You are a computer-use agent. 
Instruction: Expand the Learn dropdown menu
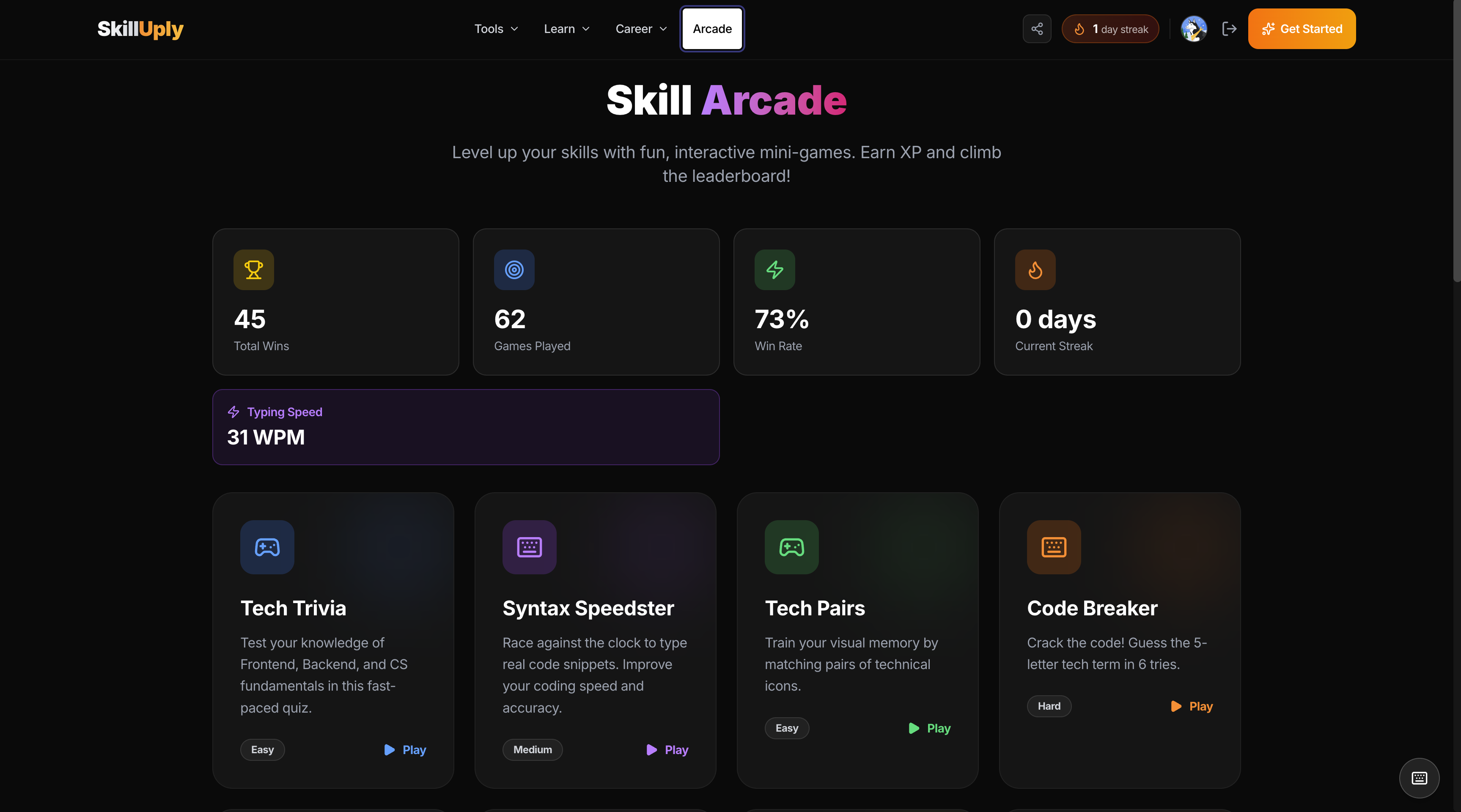[x=566, y=29]
